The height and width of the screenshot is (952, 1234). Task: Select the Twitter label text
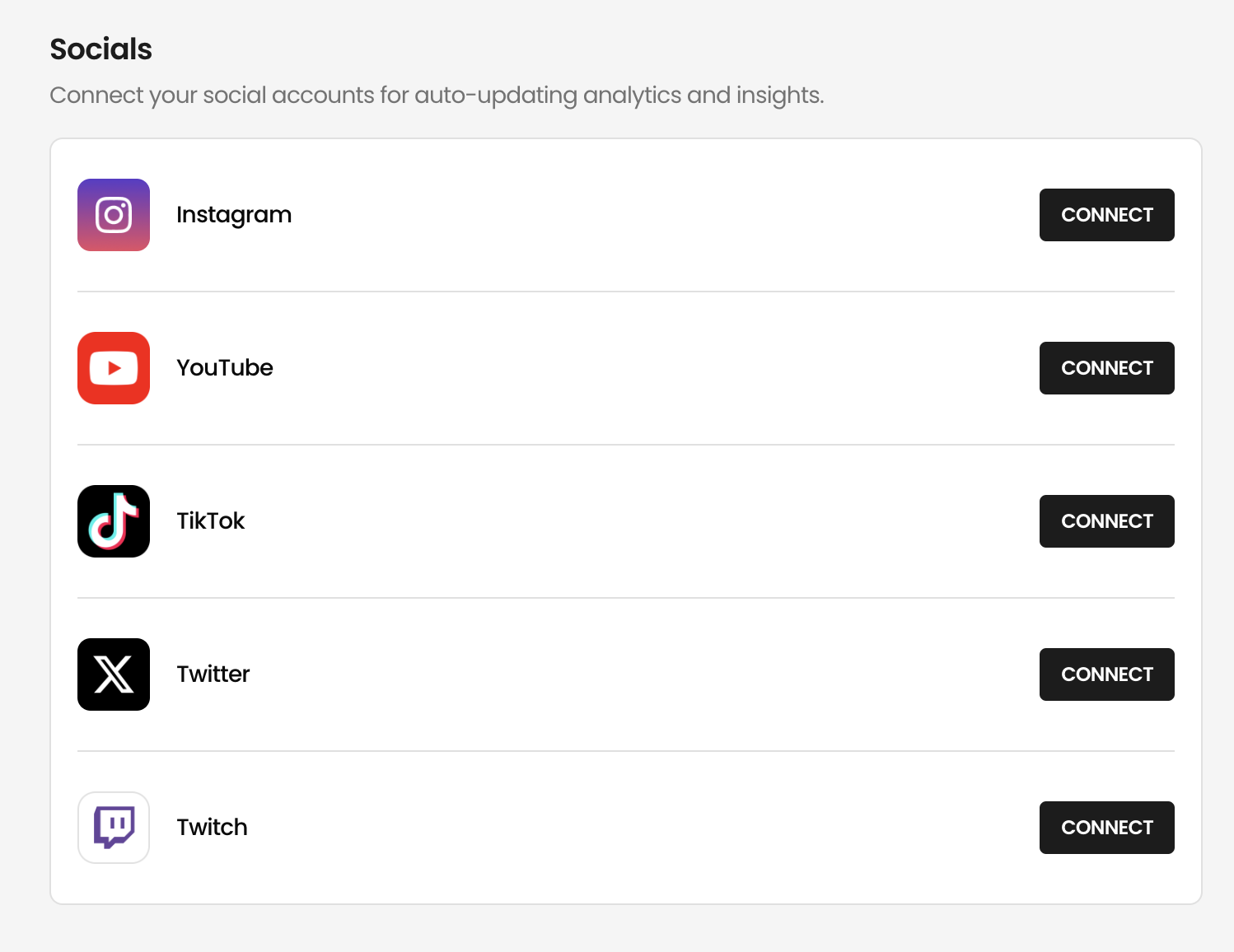click(x=213, y=674)
